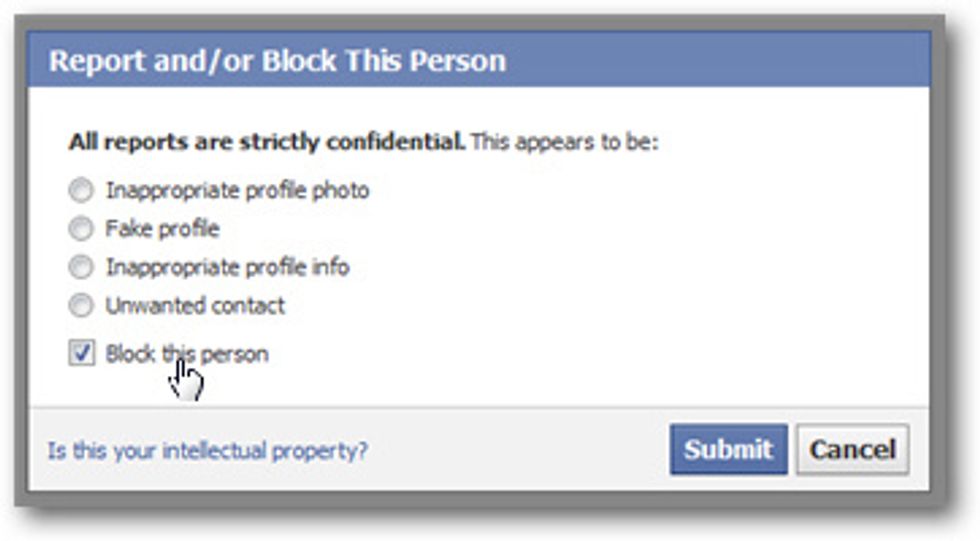Click the bold 'All reports are strictly confidential' text
Viewport: 980px width, 541px height.
click(x=267, y=142)
